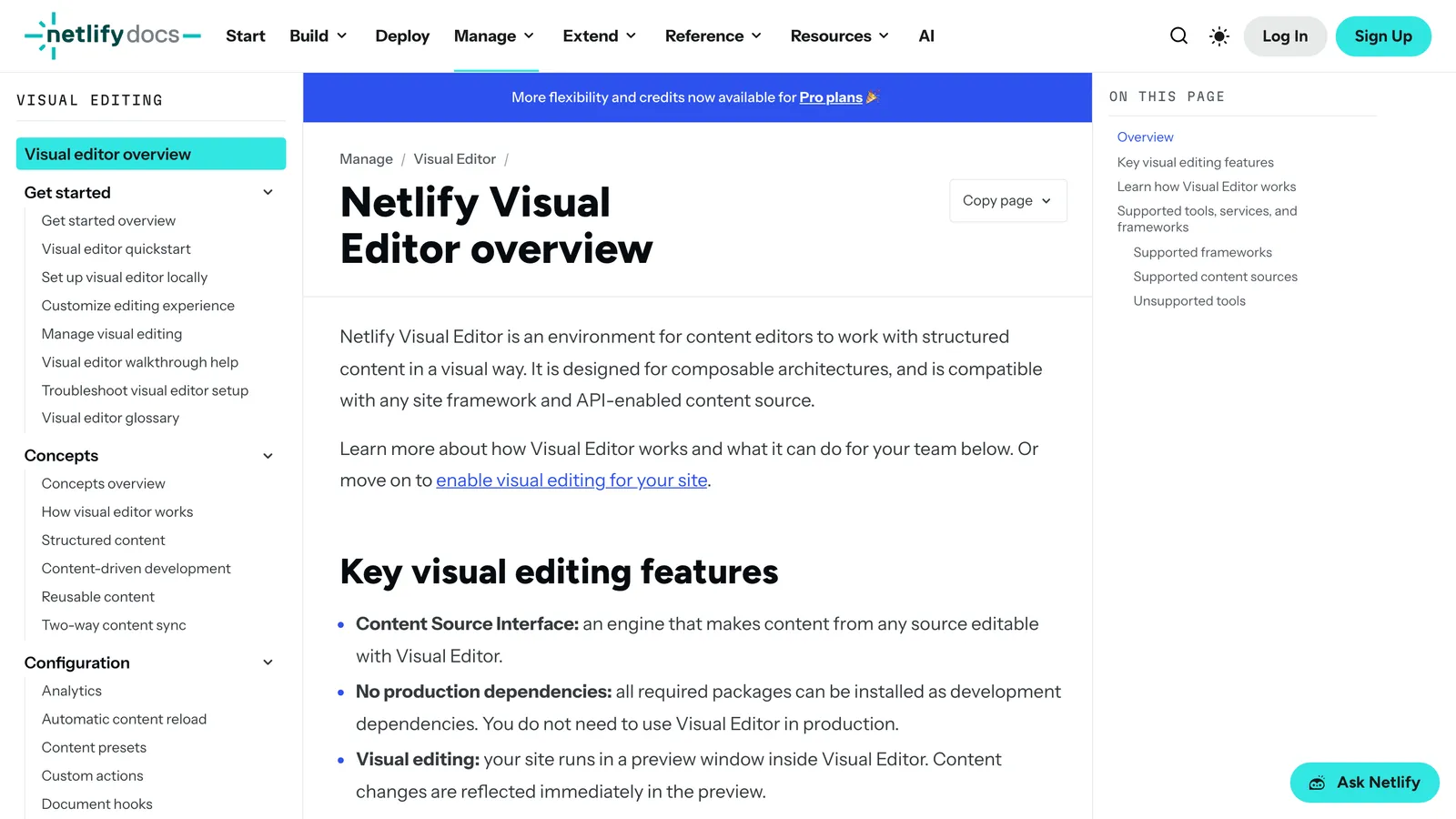Go to the Start nav item

click(246, 35)
